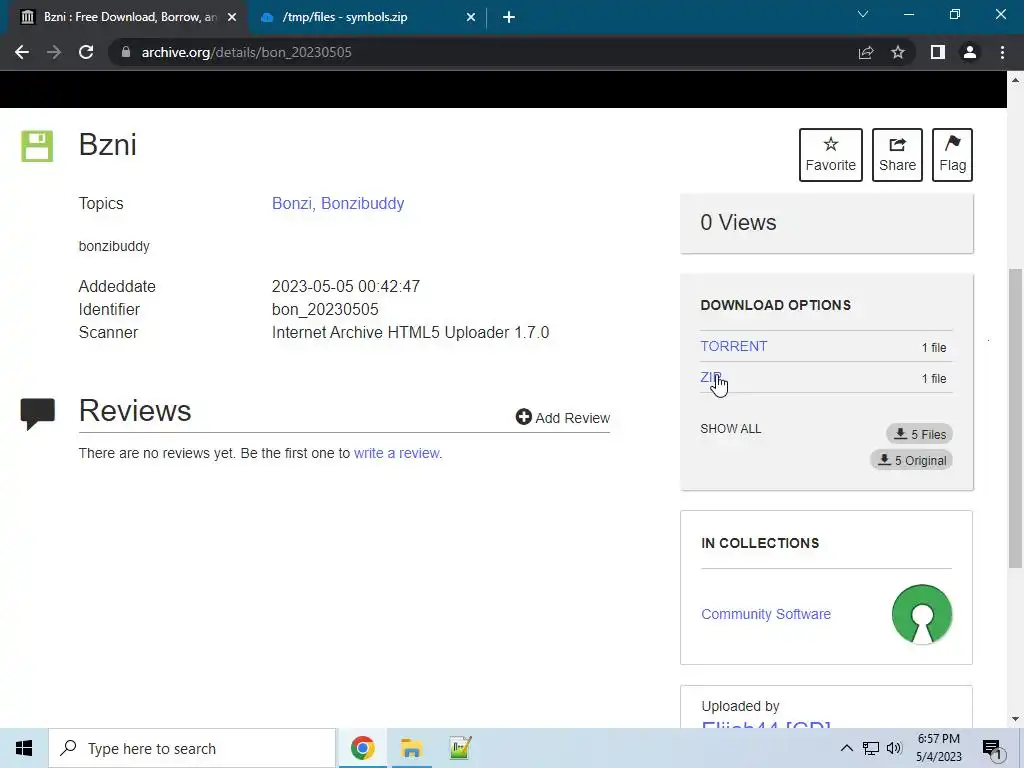Download via the TORRENT link
This screenshot has width=1024, height=768.
point(733,346)
